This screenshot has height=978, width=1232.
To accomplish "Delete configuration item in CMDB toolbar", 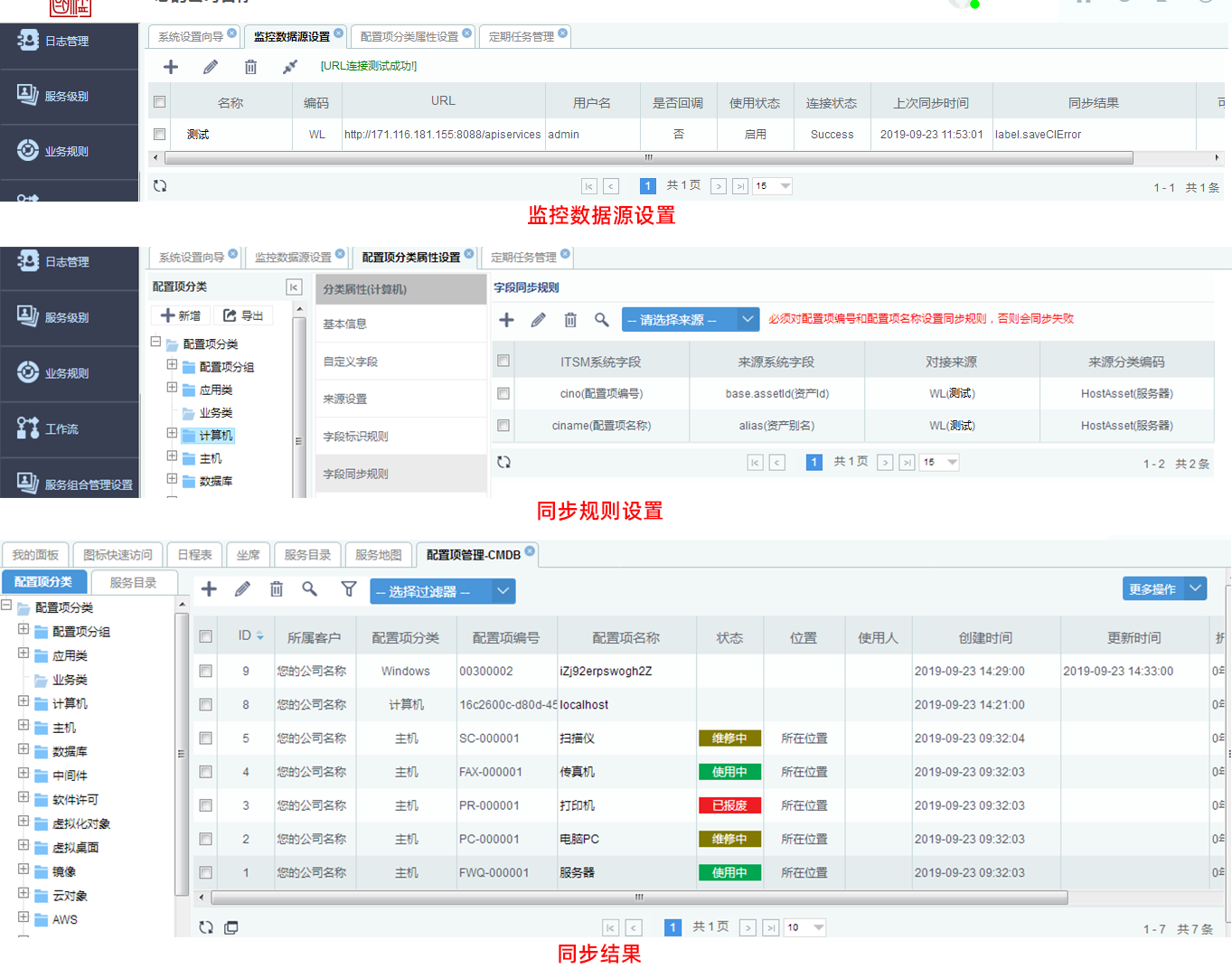I will pos(277,589).
